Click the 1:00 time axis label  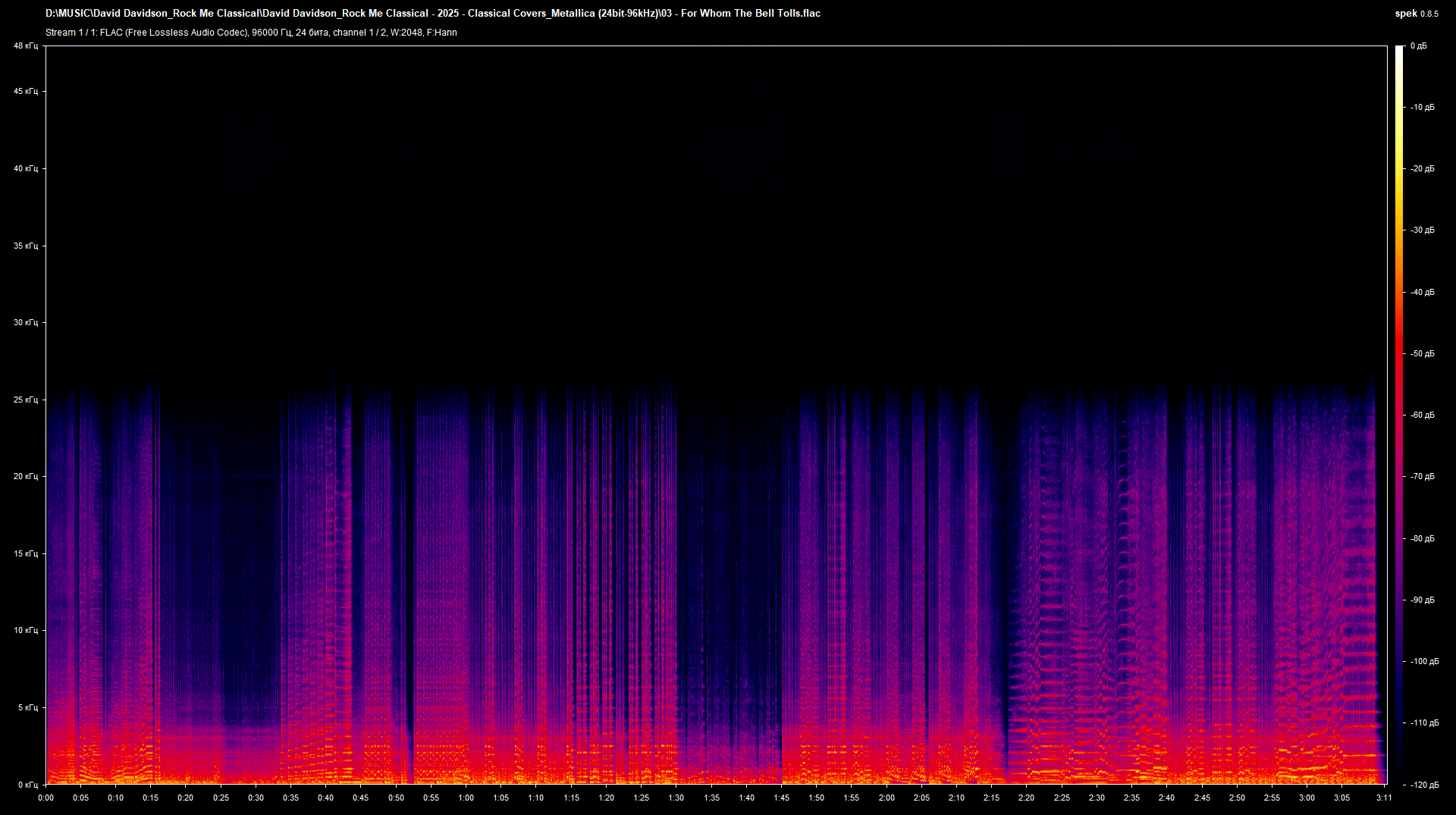[466, 798]
